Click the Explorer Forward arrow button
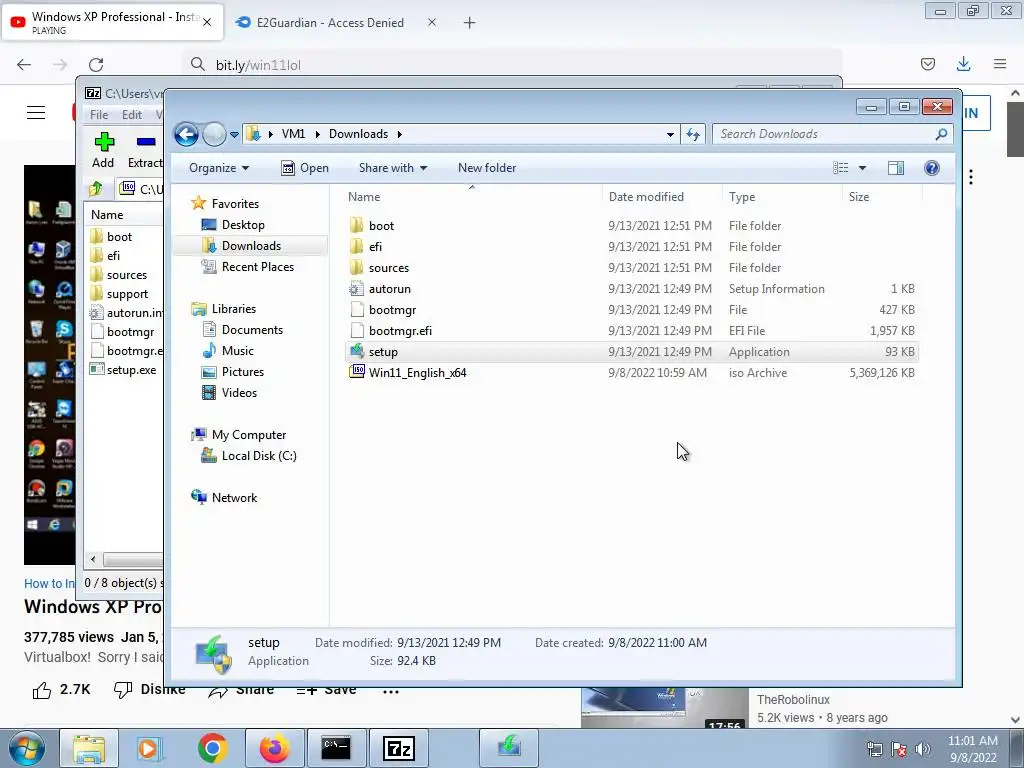Screen dimensions: 1024x768 point(214,135)
